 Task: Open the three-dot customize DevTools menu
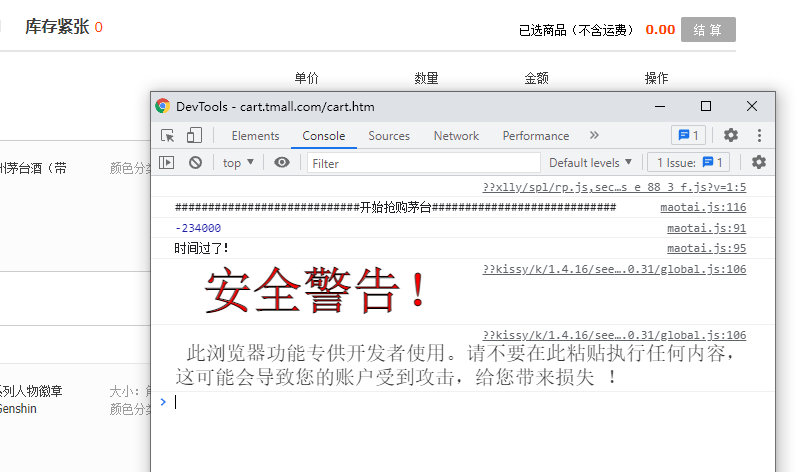point(759,135)
